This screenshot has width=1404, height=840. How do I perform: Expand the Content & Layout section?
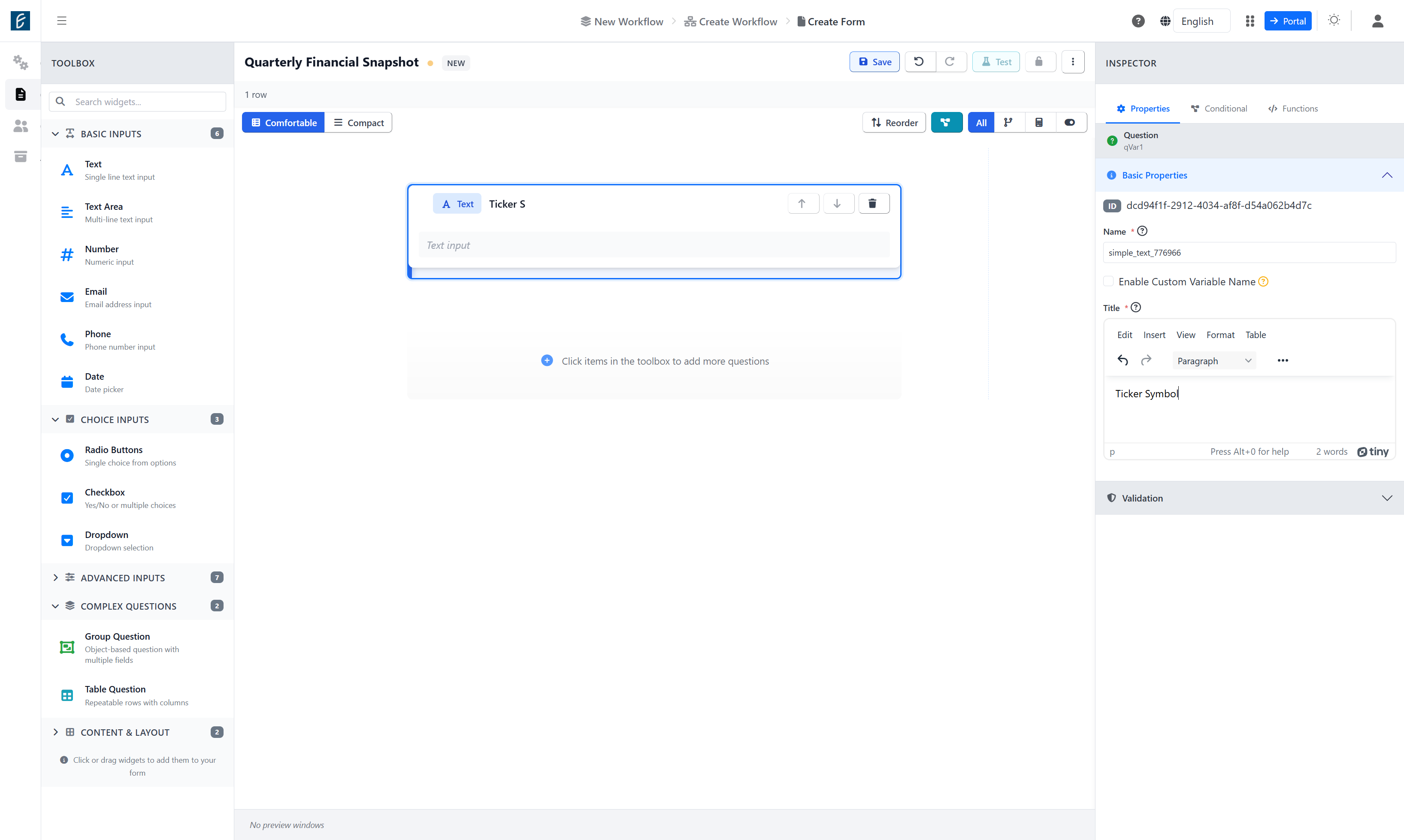138,732
